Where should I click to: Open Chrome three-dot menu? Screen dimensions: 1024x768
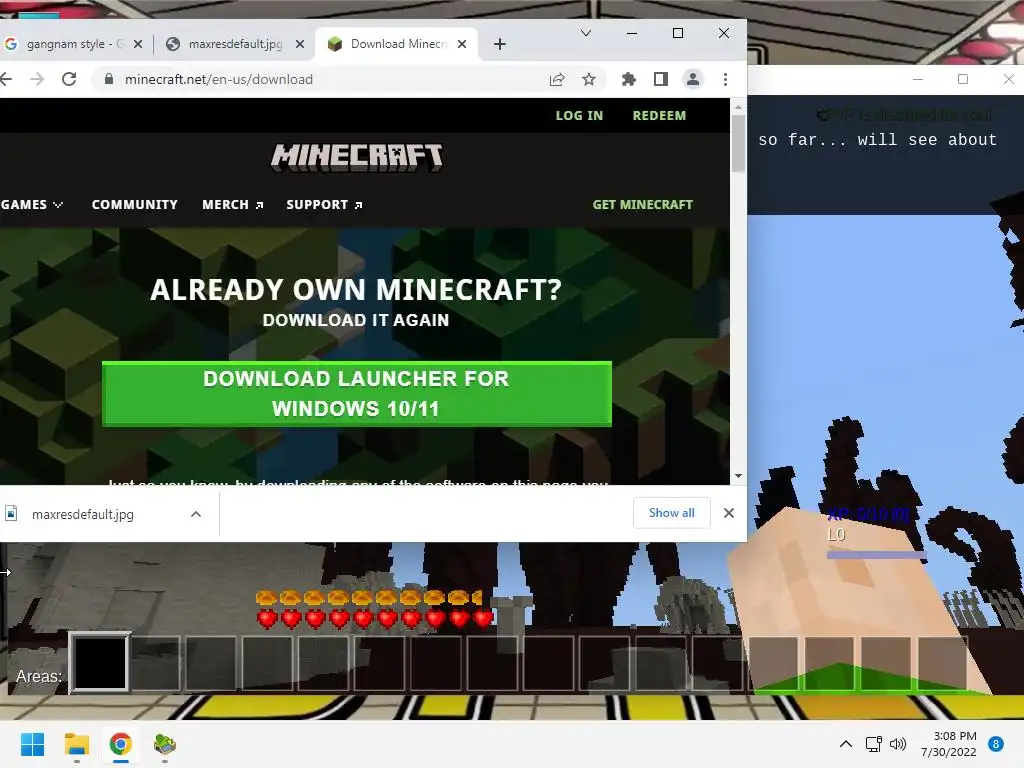726,79
